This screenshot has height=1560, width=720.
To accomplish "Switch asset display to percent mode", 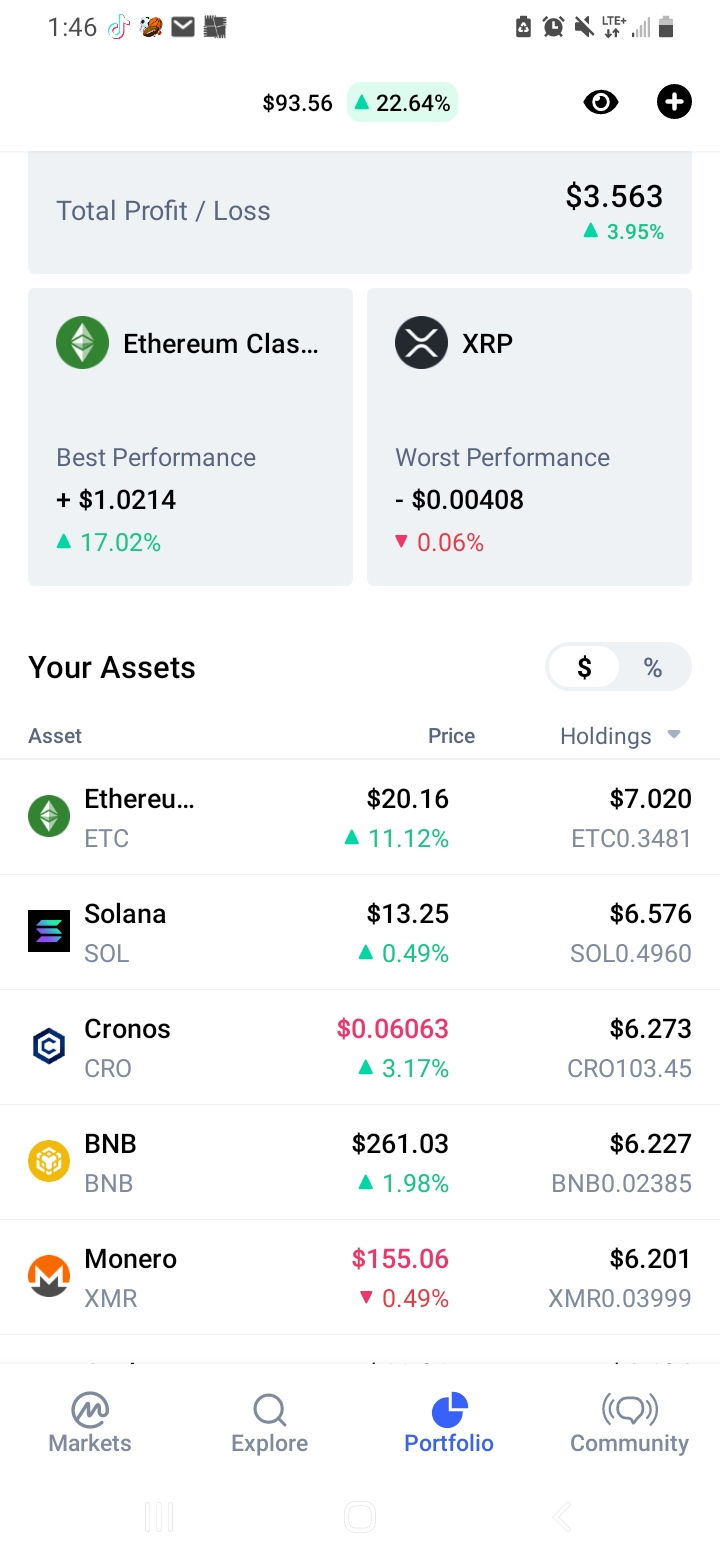I will 653,668.
